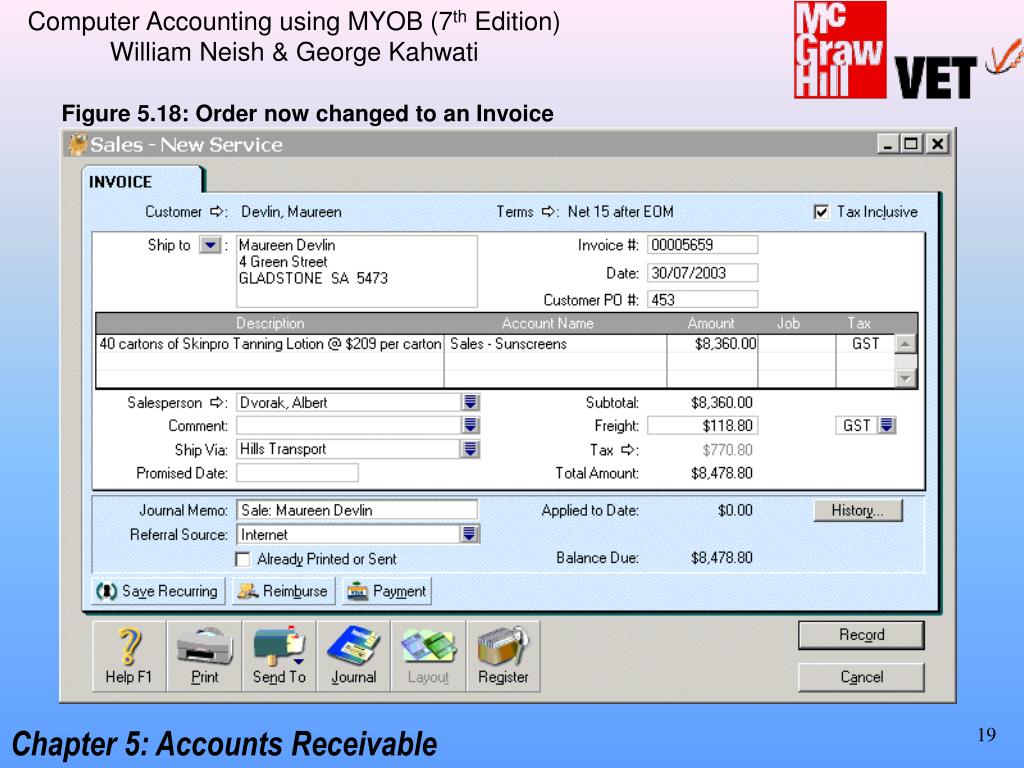Click the Comment text field
1024x768 pixels.
[x=349, y=426]
